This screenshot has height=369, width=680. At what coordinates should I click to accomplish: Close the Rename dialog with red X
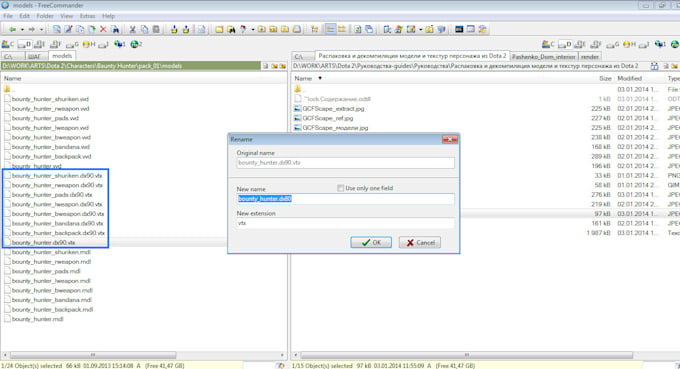click(x=450, y=139)
